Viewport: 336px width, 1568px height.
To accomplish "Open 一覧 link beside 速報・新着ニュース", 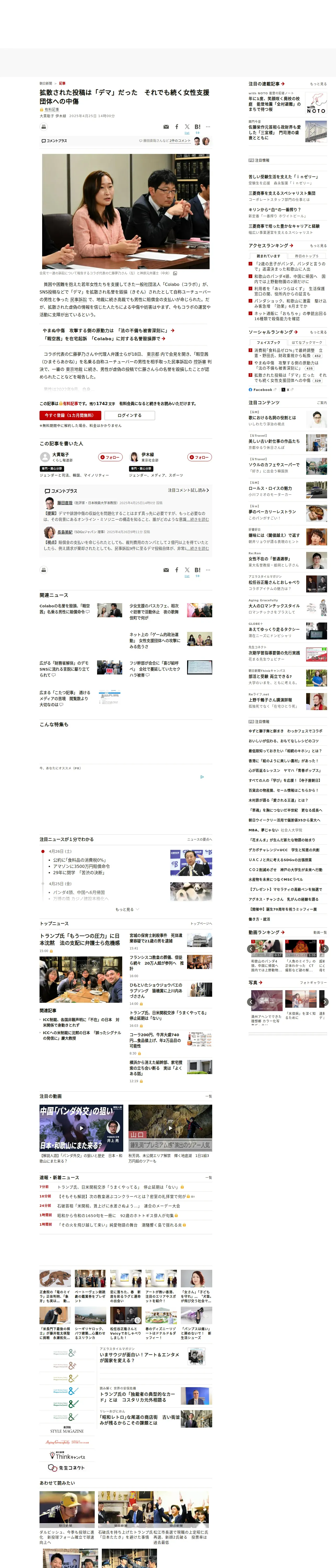I will pyautogui.click(x=209, y=1178).
